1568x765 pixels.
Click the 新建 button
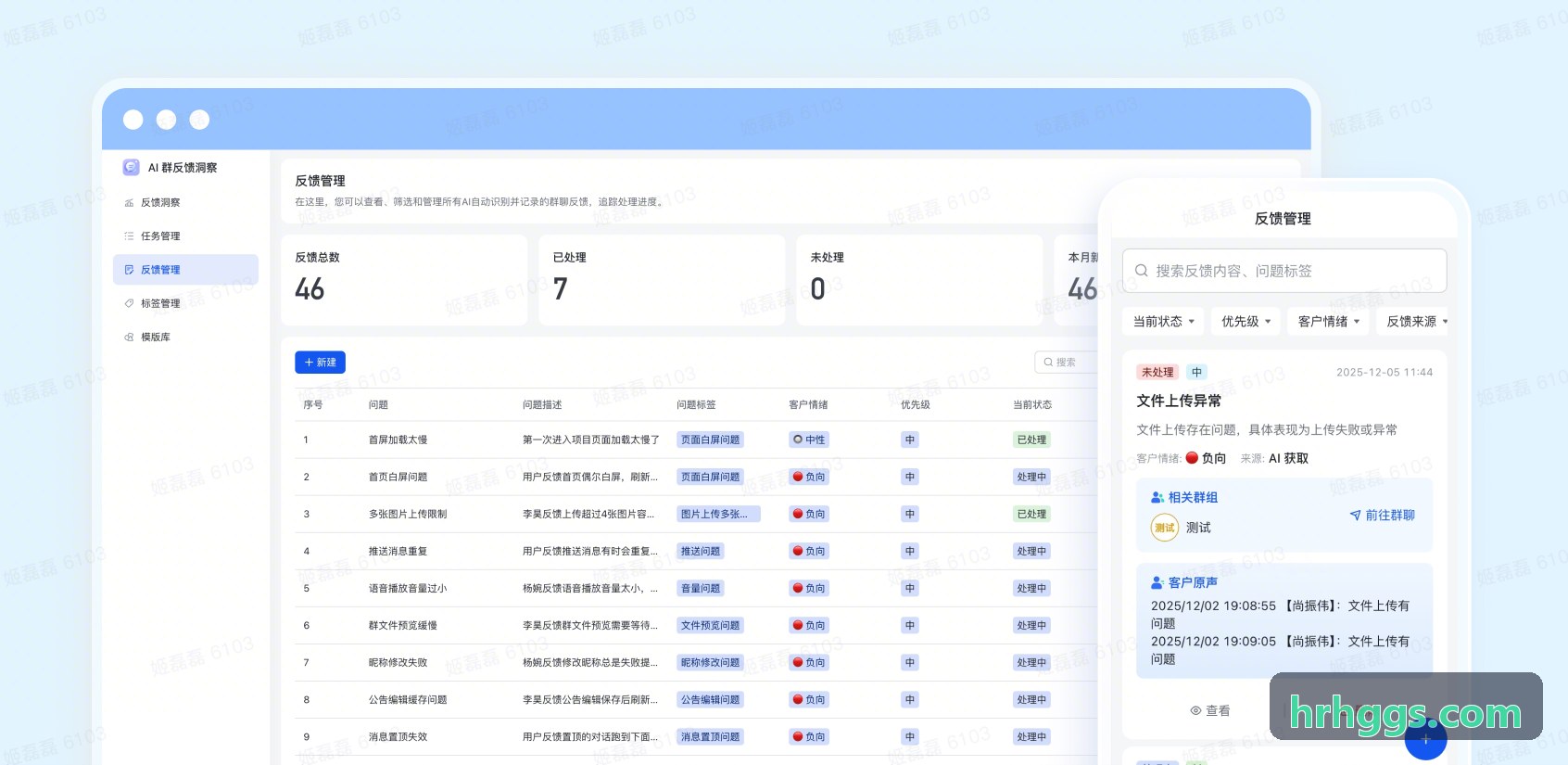pos(320,363)
